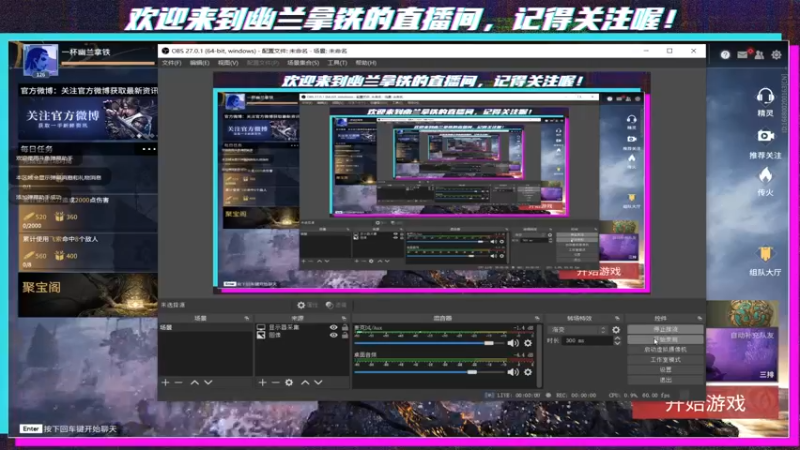Click the player avatar portrait

click(41, 61)
